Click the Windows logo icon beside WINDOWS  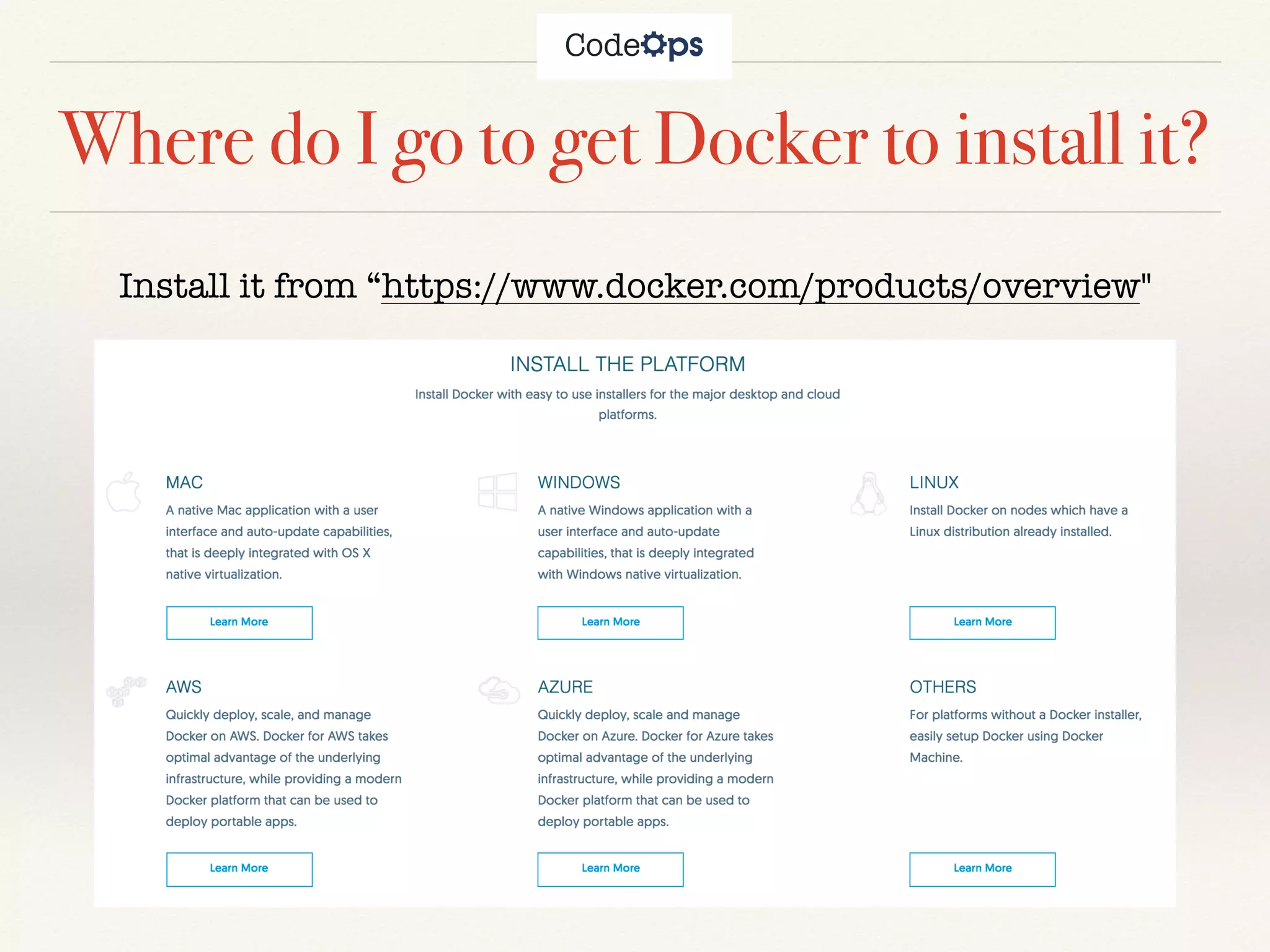(x=497, y=492)
